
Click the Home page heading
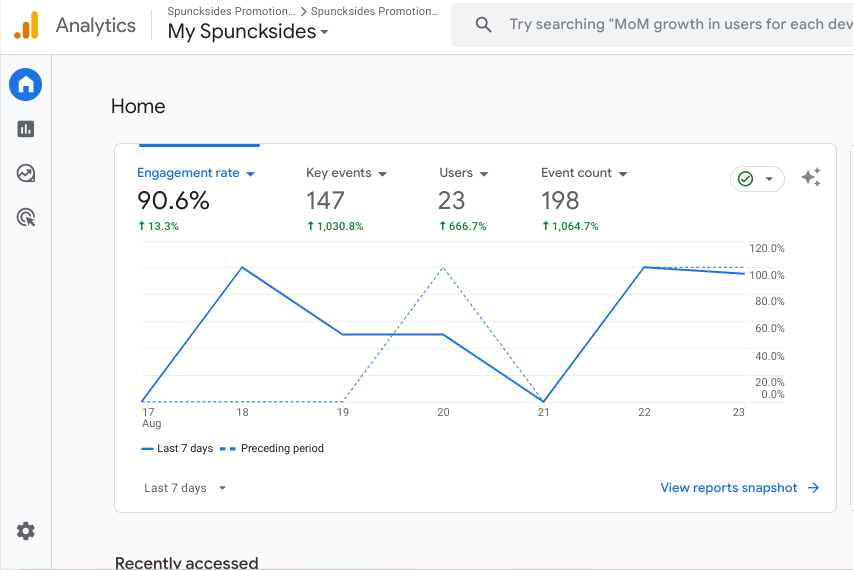tap(138, 106)
